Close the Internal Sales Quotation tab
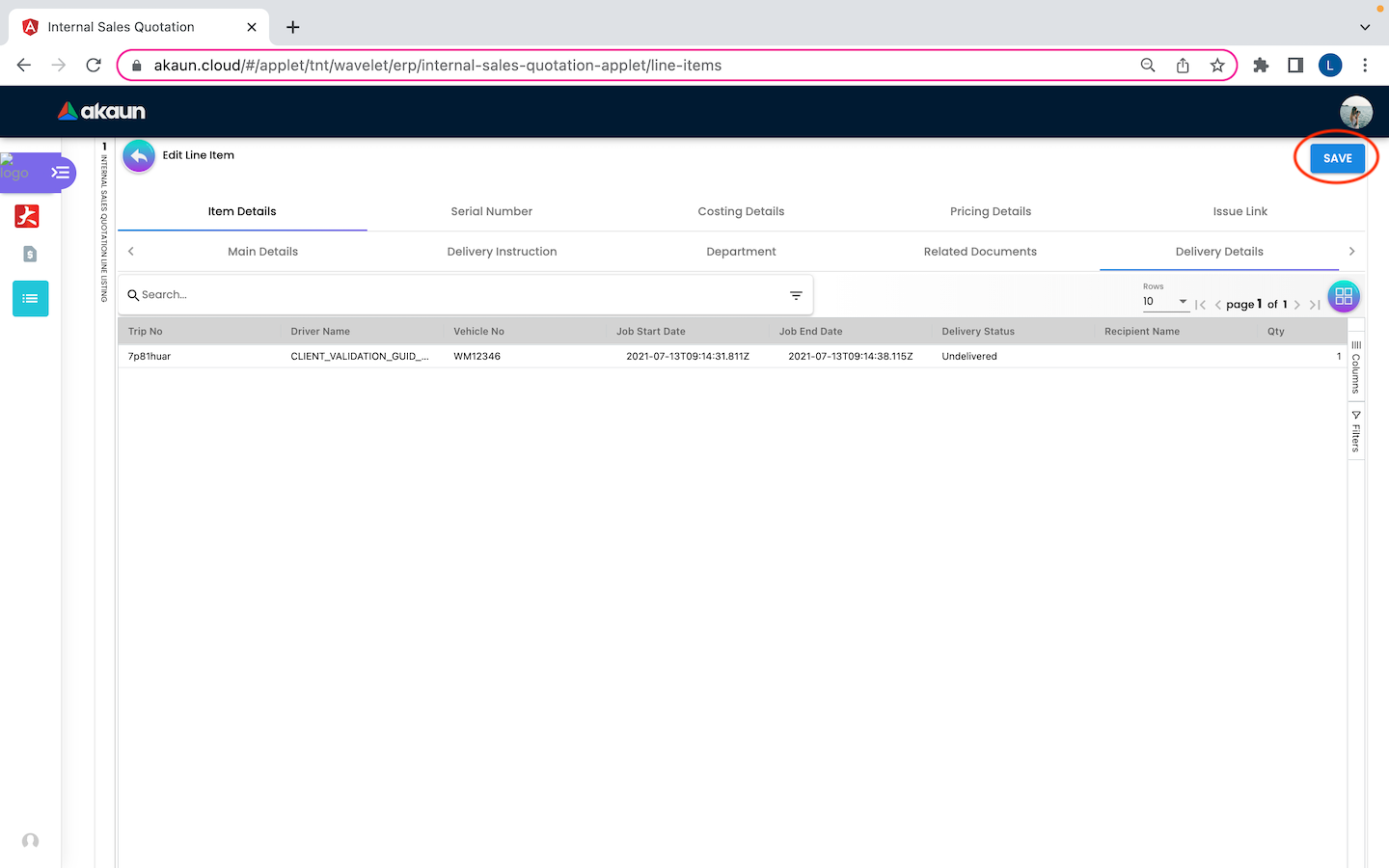The height and width of the screenshot is (868, 1389). (252, 27)
